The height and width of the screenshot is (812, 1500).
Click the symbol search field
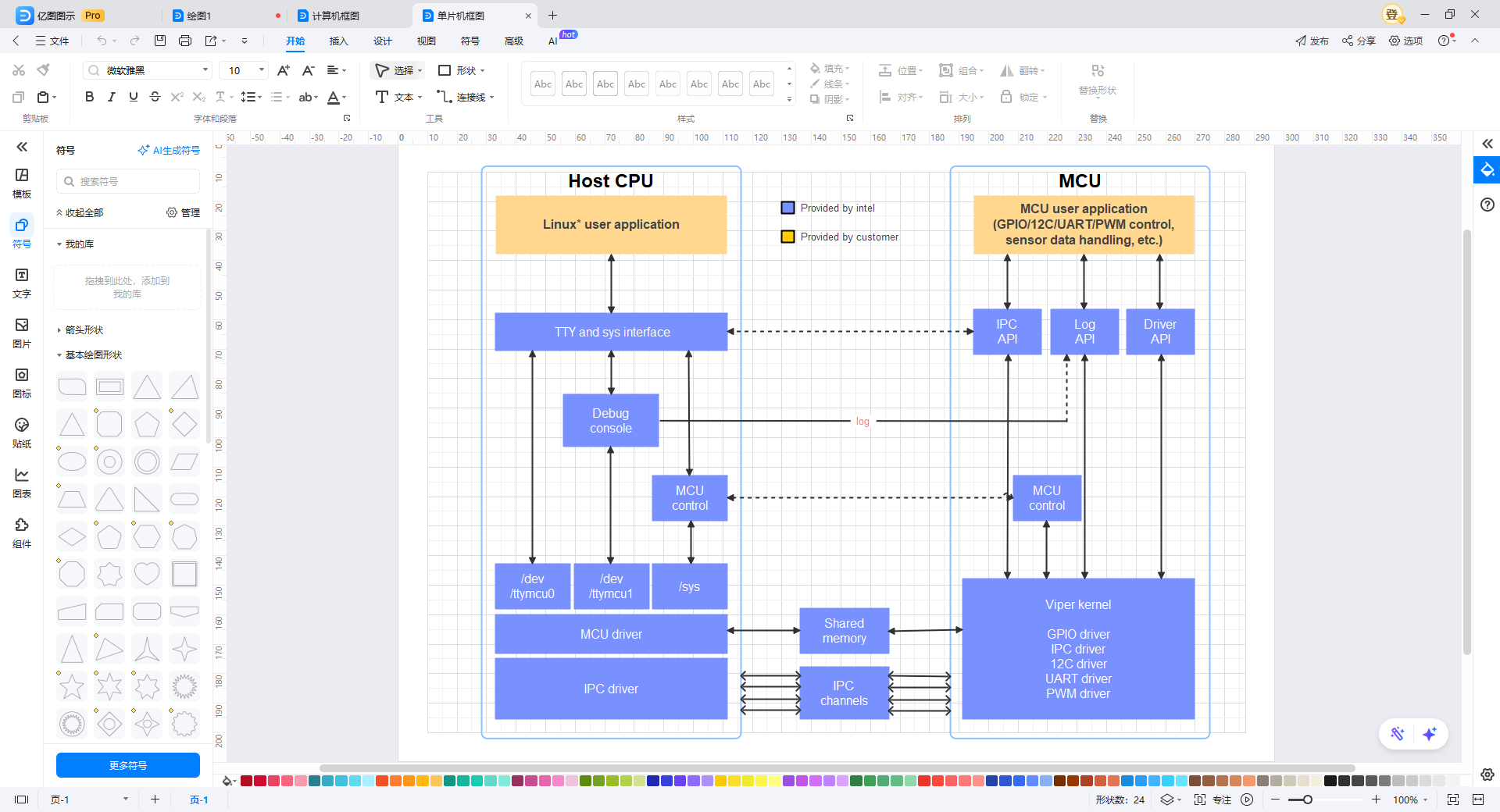128,181
